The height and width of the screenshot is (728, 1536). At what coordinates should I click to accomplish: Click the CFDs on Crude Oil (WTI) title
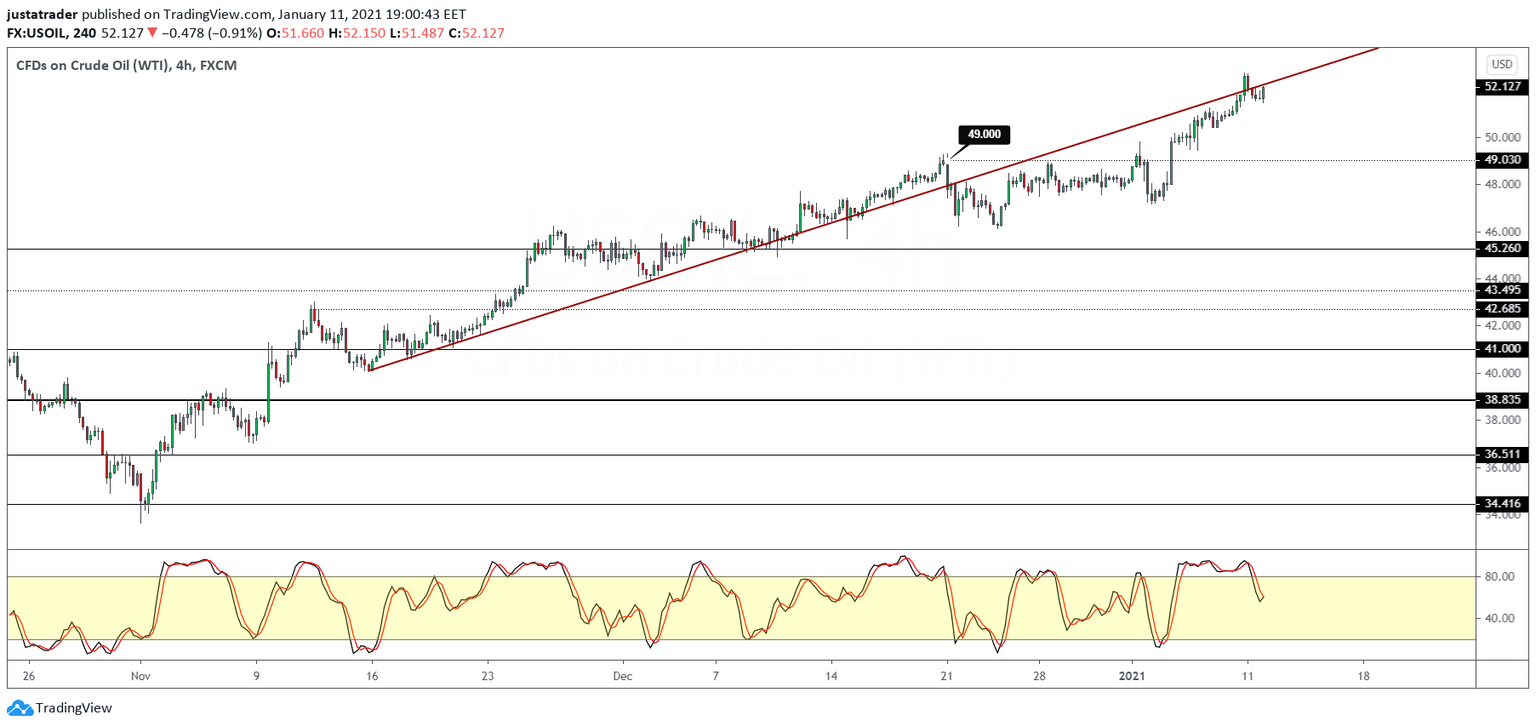tap(123, 65)
